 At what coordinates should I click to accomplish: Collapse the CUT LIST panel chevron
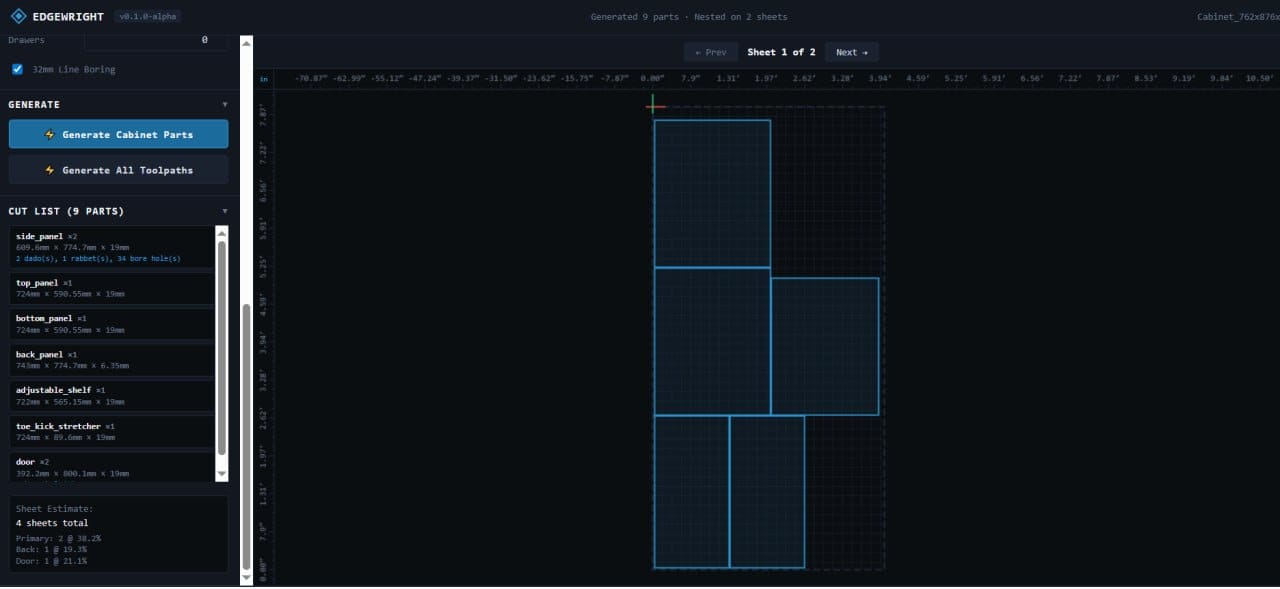225,211
